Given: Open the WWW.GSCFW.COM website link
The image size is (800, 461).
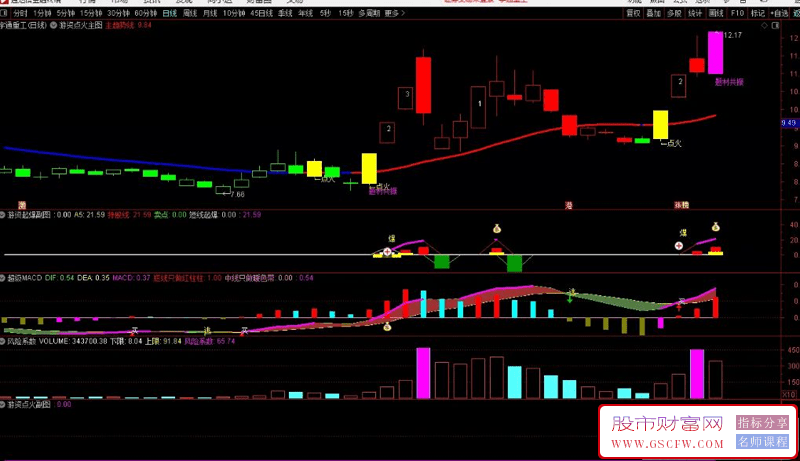Looking at the screenshot, I should [x=667, y=444].
